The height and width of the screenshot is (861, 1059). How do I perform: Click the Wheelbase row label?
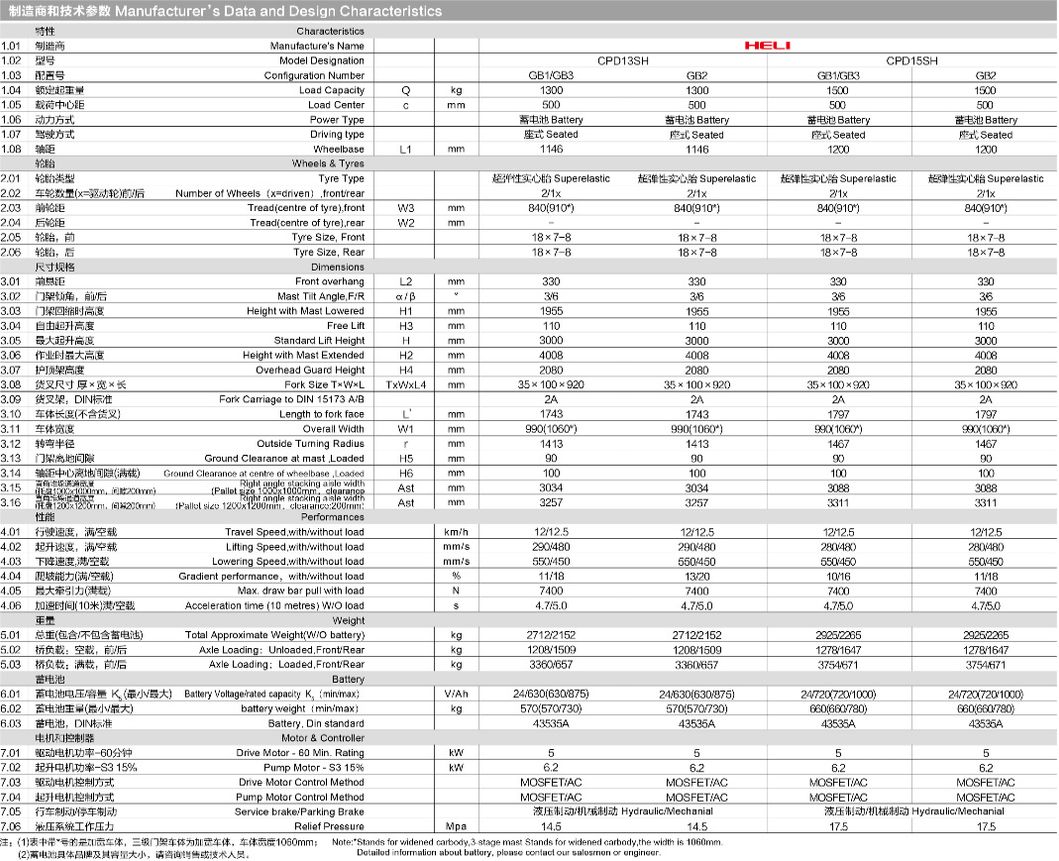tap(338, 149)
